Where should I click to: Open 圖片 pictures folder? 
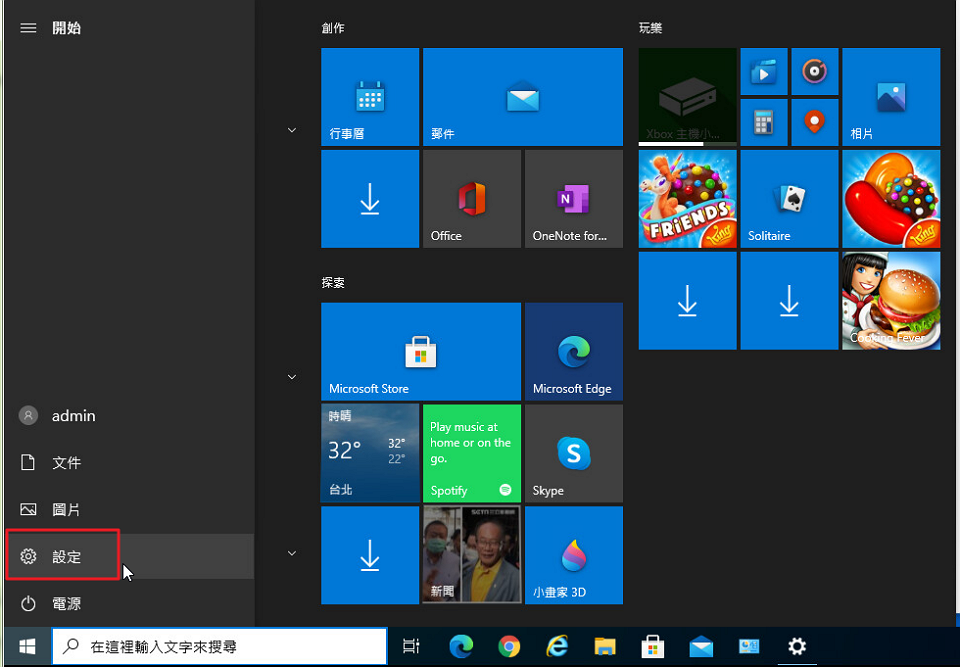tap(129, 509)
